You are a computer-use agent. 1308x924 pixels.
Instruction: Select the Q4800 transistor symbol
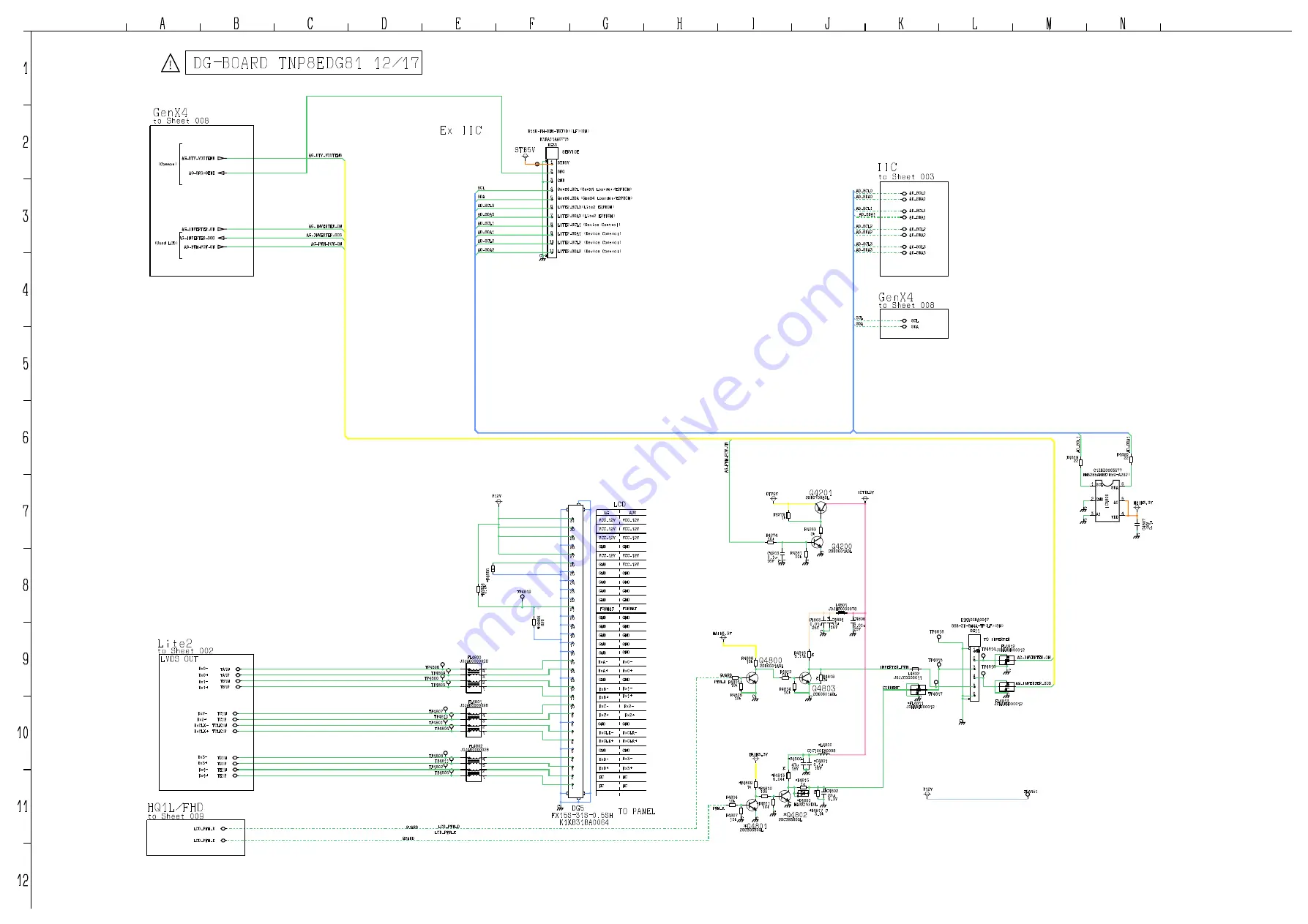pos(752,677)
